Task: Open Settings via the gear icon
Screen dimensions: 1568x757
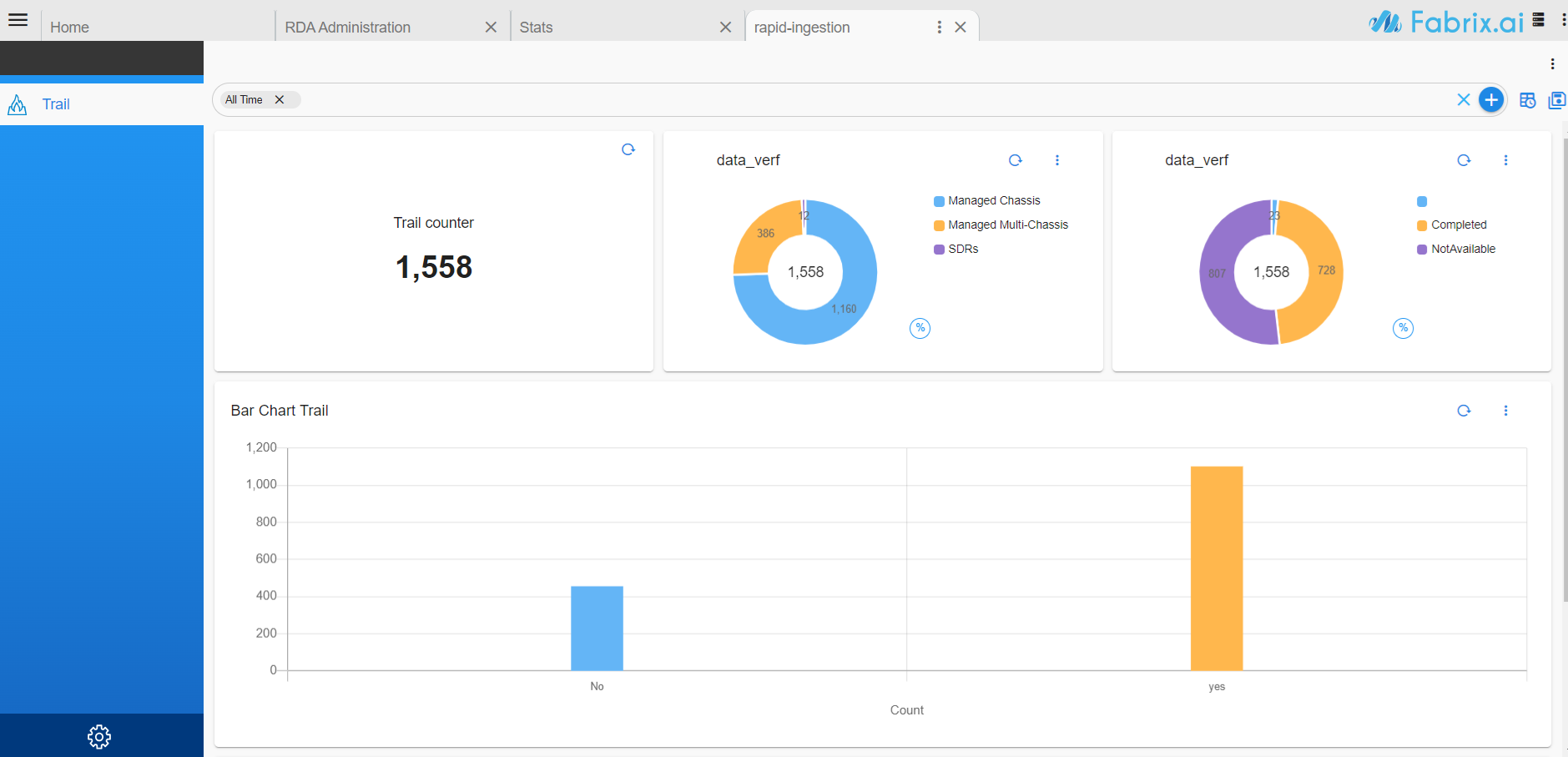Action: (x=98, y=736)
